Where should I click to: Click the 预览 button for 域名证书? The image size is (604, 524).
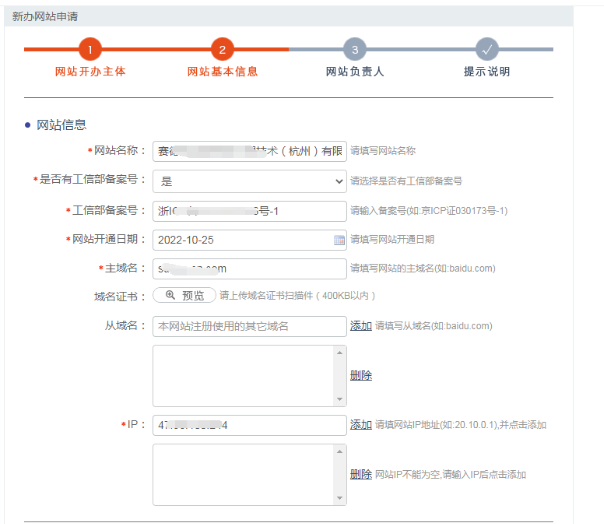click(x=185, y=296)
